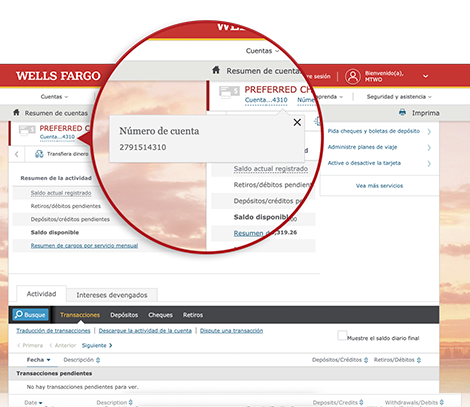Click the Saldo disponible label on the left

[x=55, y=232]
